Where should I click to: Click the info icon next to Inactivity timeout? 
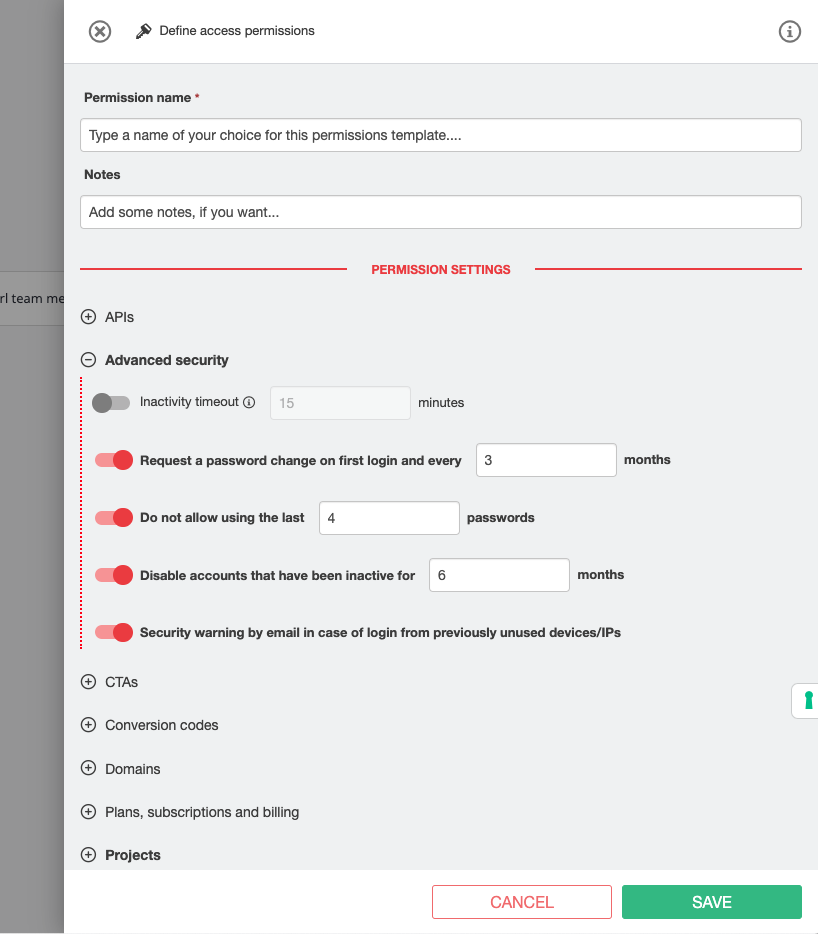click(x=249, y=402)
